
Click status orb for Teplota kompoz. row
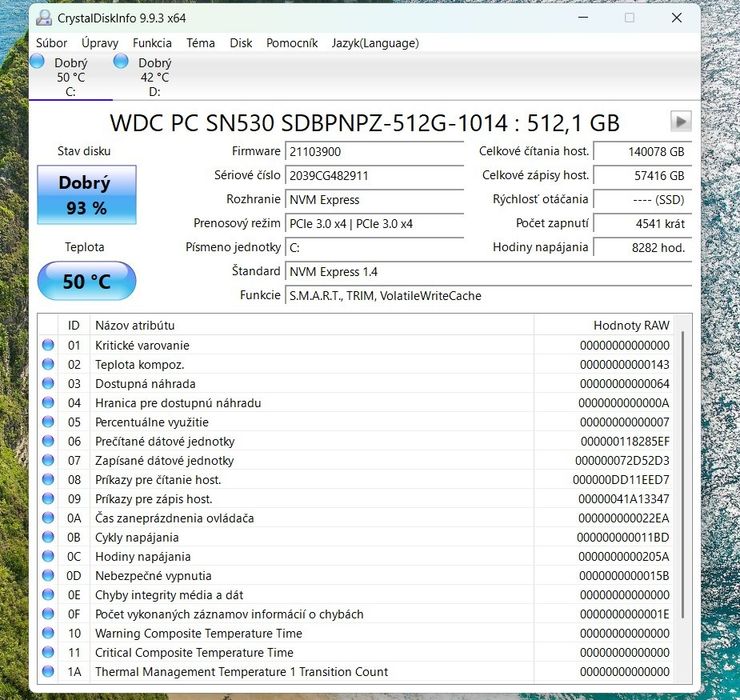pos(48,364)
